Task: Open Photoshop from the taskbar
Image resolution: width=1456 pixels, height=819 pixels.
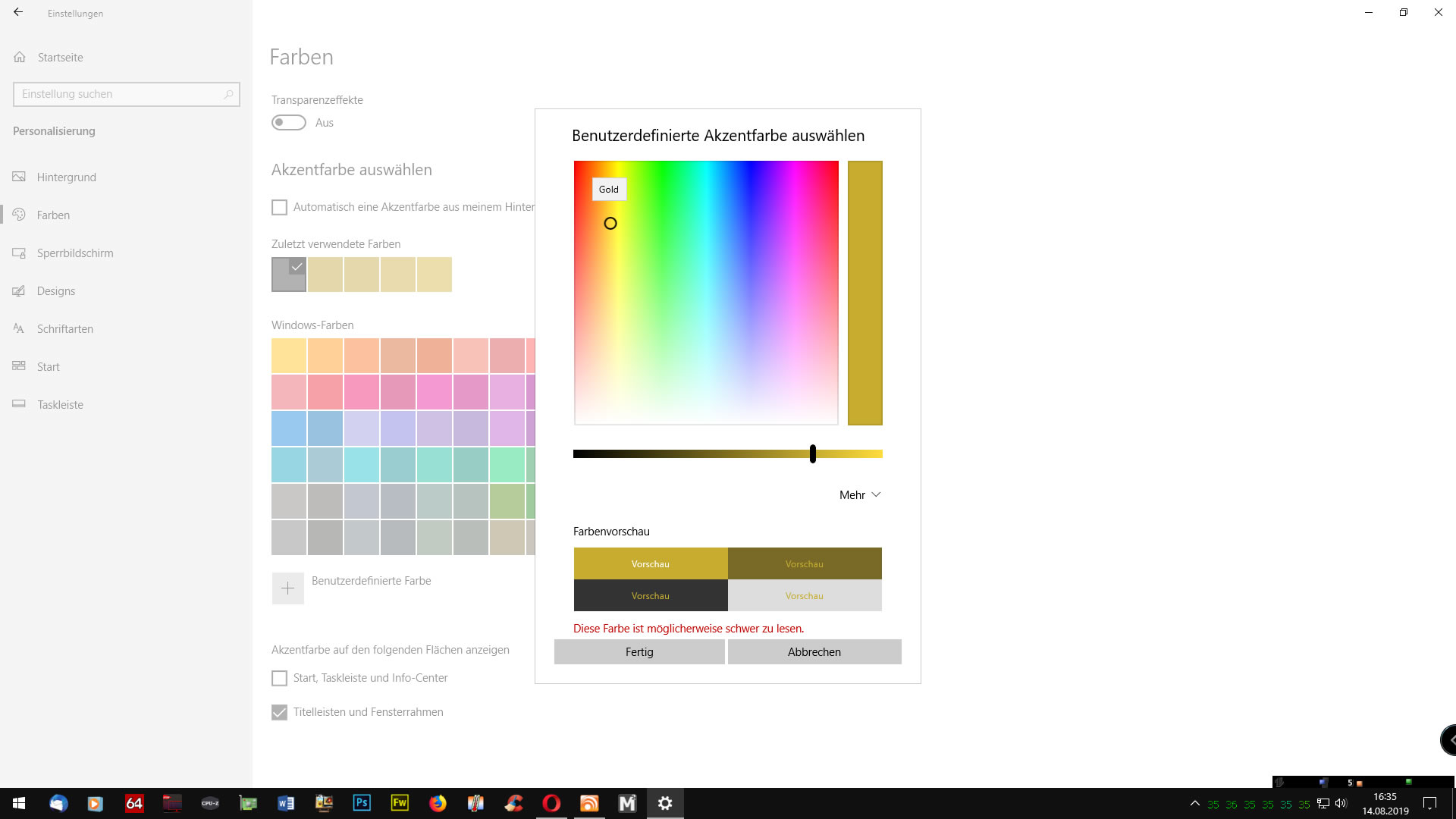Action: point(362,803)
